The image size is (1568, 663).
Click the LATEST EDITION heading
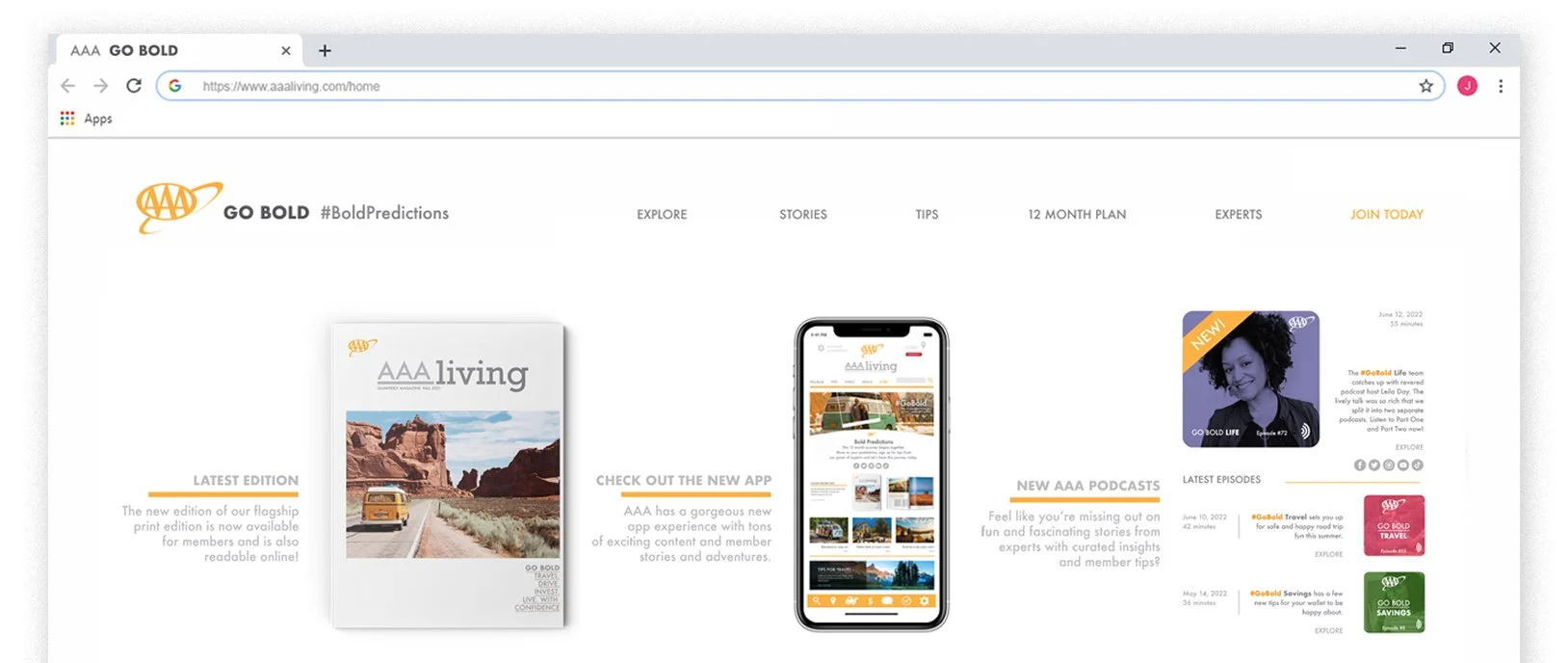point(246,480)
